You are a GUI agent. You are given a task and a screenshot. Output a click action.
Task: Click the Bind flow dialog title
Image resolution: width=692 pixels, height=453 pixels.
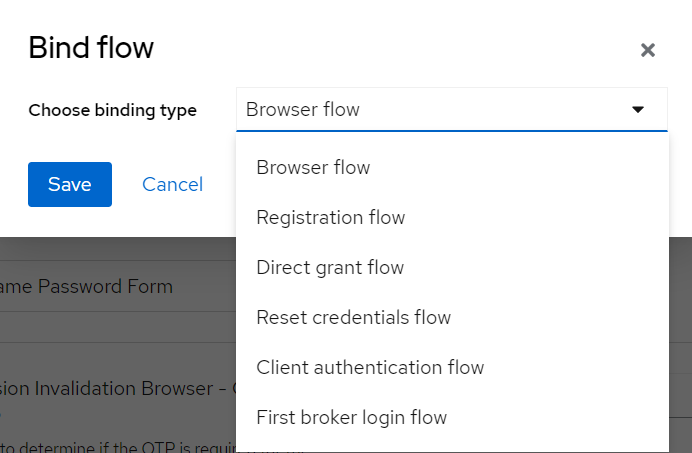pyautogui.click(x=91, y=47)
